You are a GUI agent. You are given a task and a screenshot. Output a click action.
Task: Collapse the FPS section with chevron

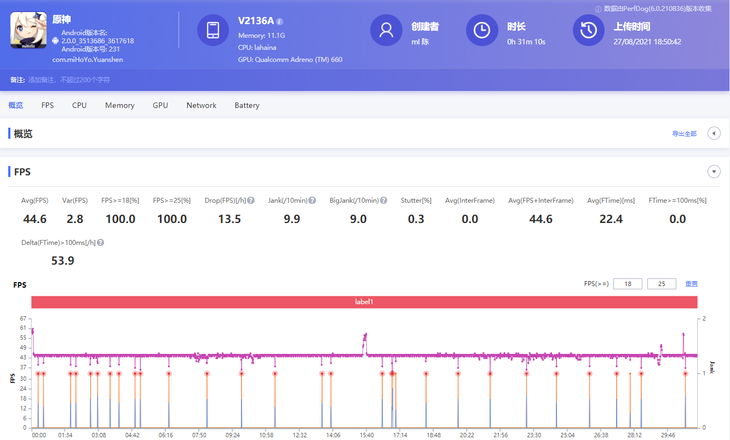(x=714, y=172)
